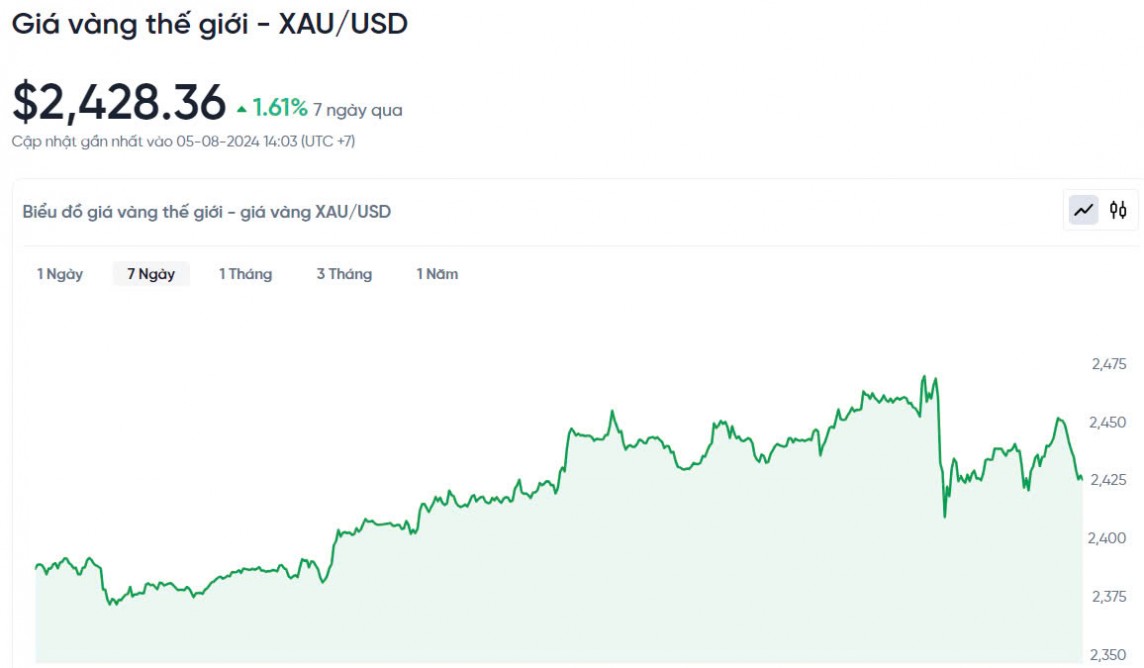The height and width of the screenshot is (668, 1144).
Task: Click the "7 ngày qua" period label
Action: [357, 110]
